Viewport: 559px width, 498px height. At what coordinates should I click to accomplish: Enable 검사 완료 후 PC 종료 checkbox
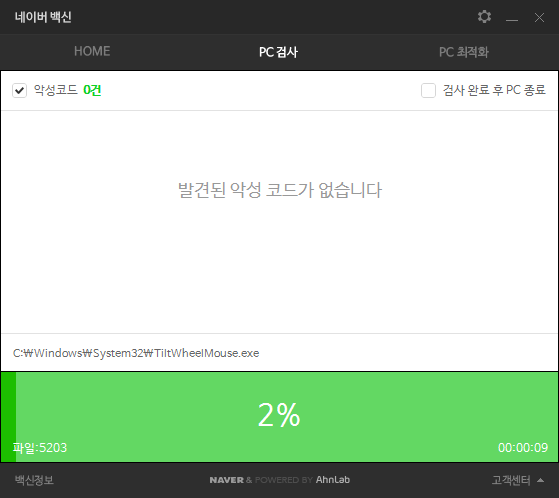[428, 90]
